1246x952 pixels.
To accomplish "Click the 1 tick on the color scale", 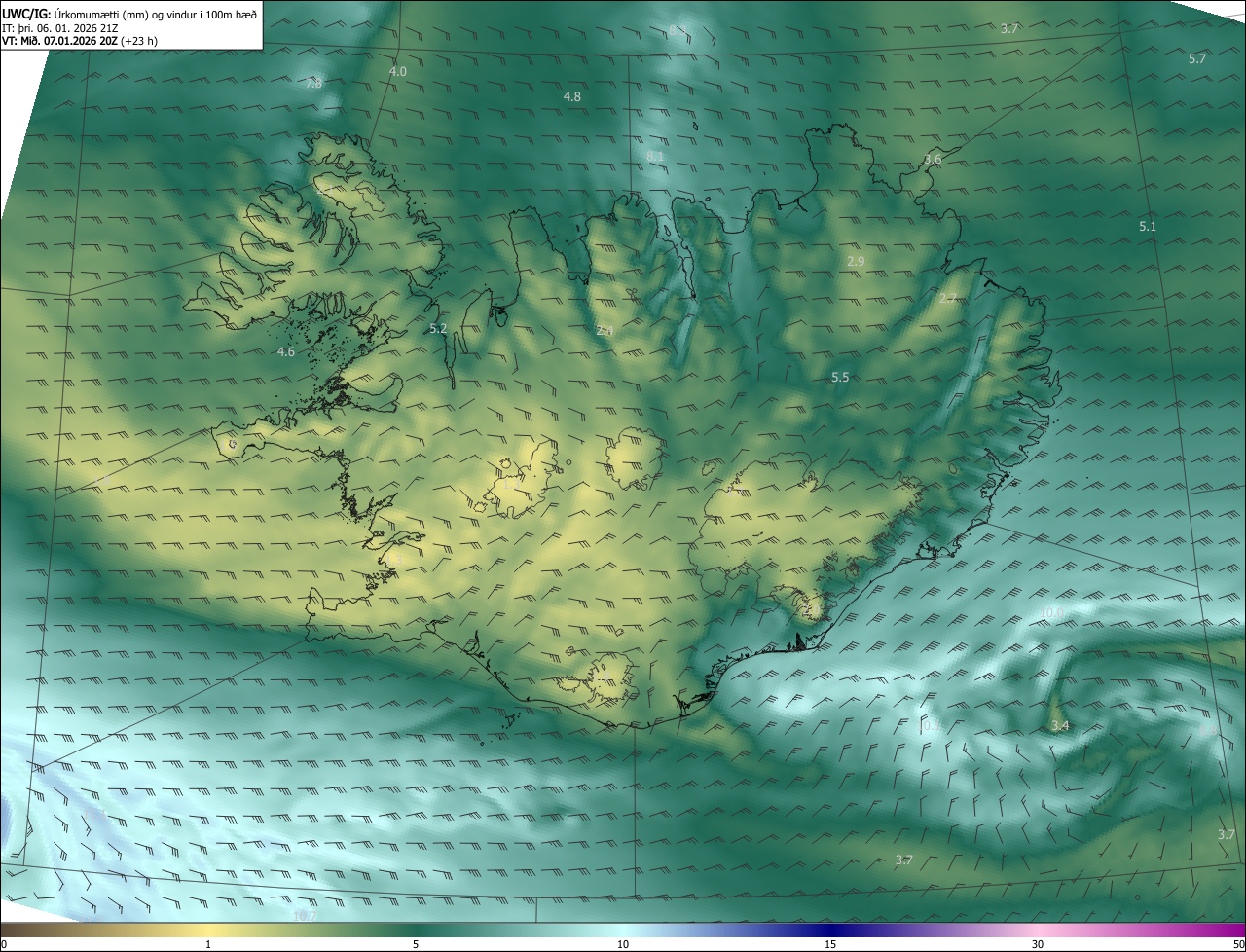I will point(208,944).
